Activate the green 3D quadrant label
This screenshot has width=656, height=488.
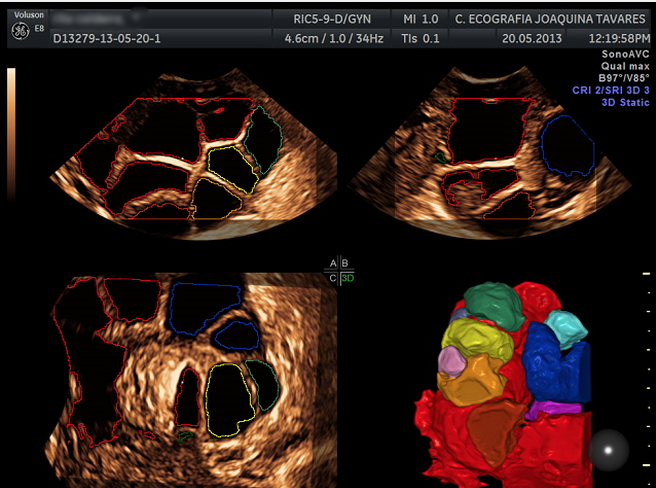pos(347,277)
